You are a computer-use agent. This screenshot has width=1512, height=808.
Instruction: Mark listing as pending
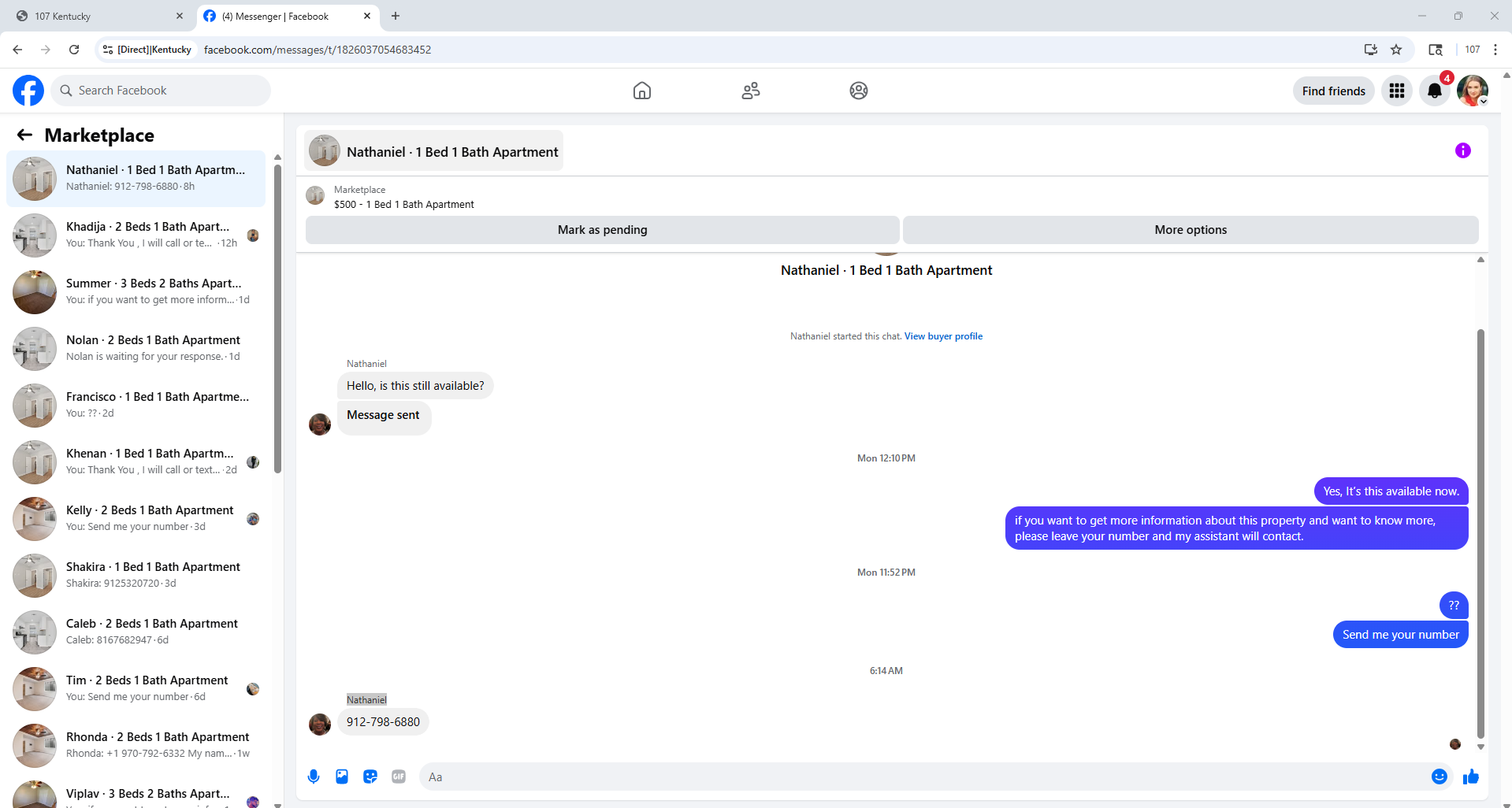pos(602,230)
